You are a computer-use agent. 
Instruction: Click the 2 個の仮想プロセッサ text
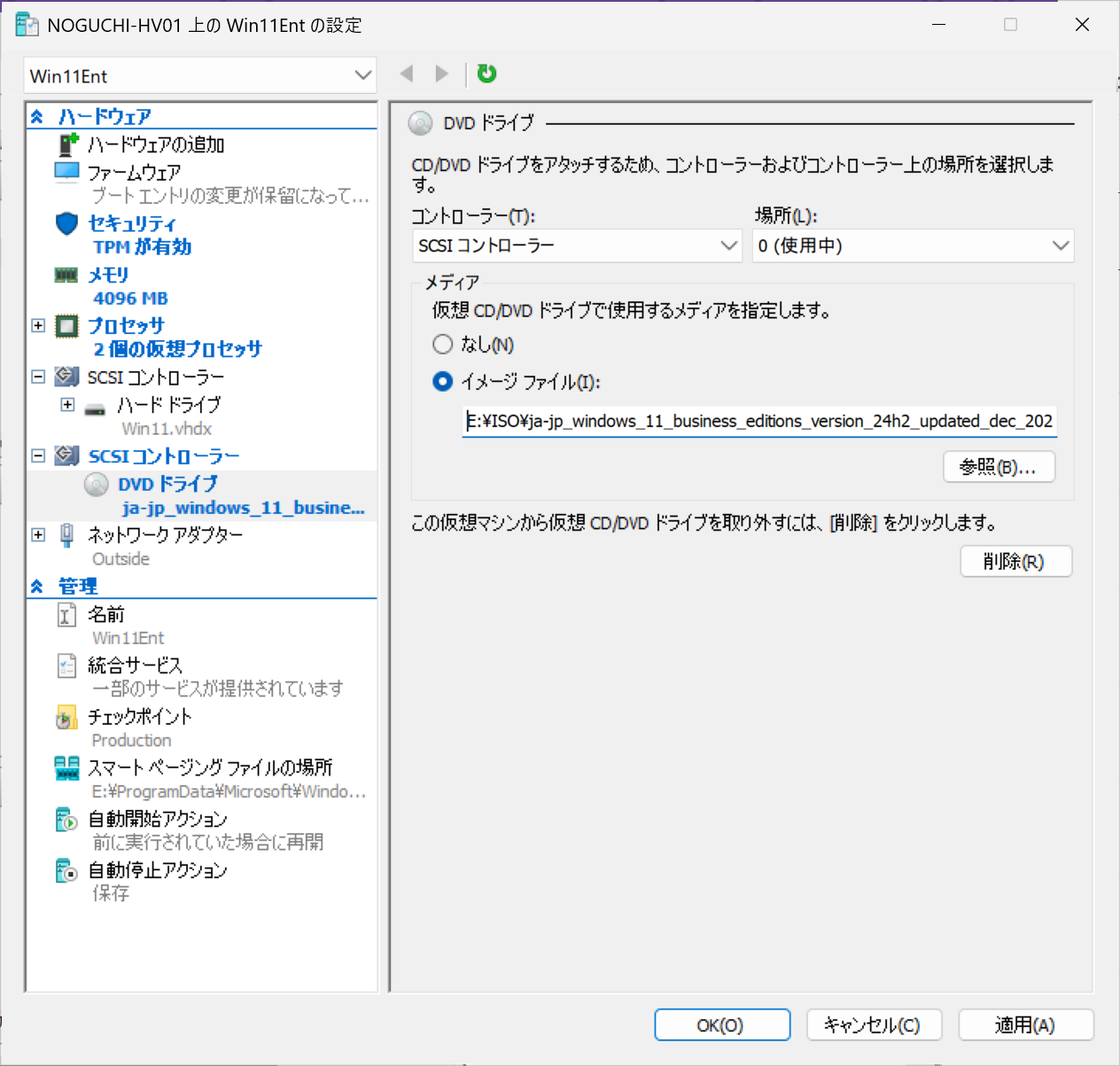pos(177,349)
